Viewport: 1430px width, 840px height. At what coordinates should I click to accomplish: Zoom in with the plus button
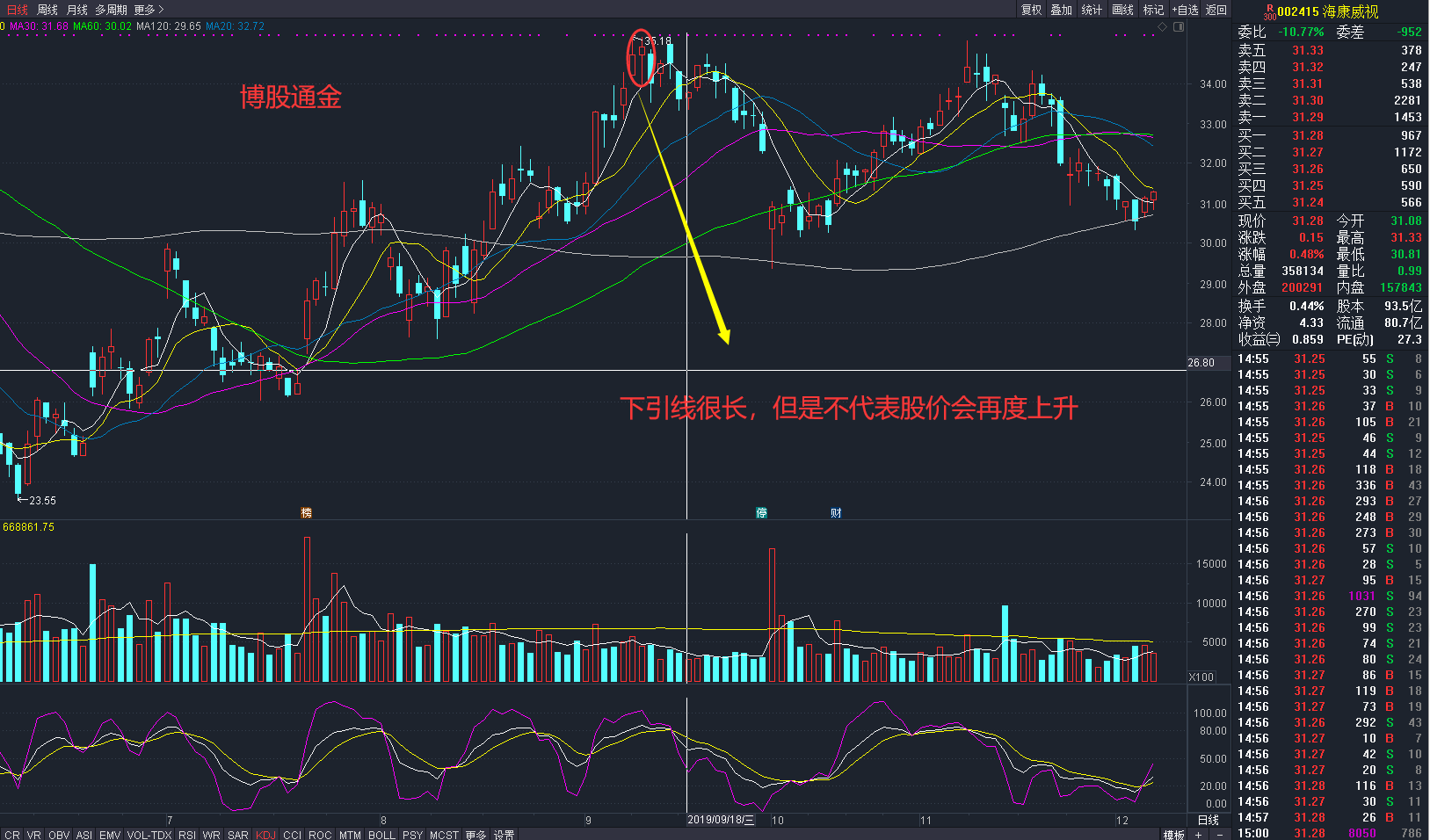[x=1198, y=835]
